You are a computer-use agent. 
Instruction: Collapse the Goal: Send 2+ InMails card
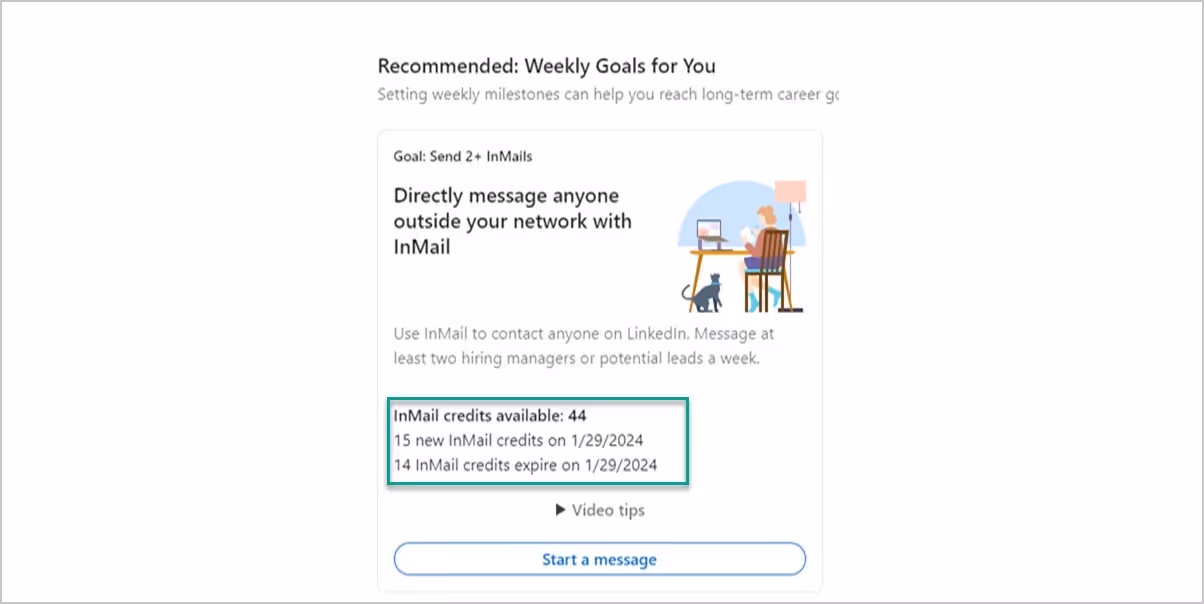coord(464,156)
